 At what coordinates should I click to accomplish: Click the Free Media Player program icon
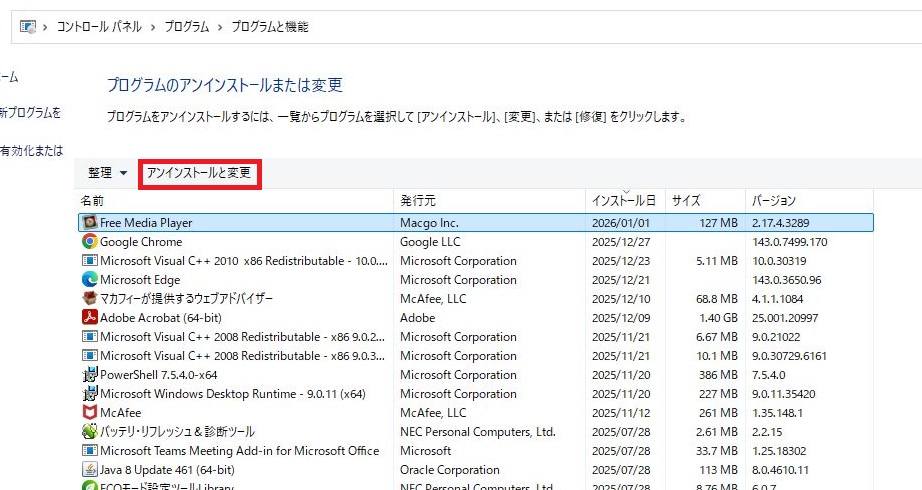(x=89, y=223)
